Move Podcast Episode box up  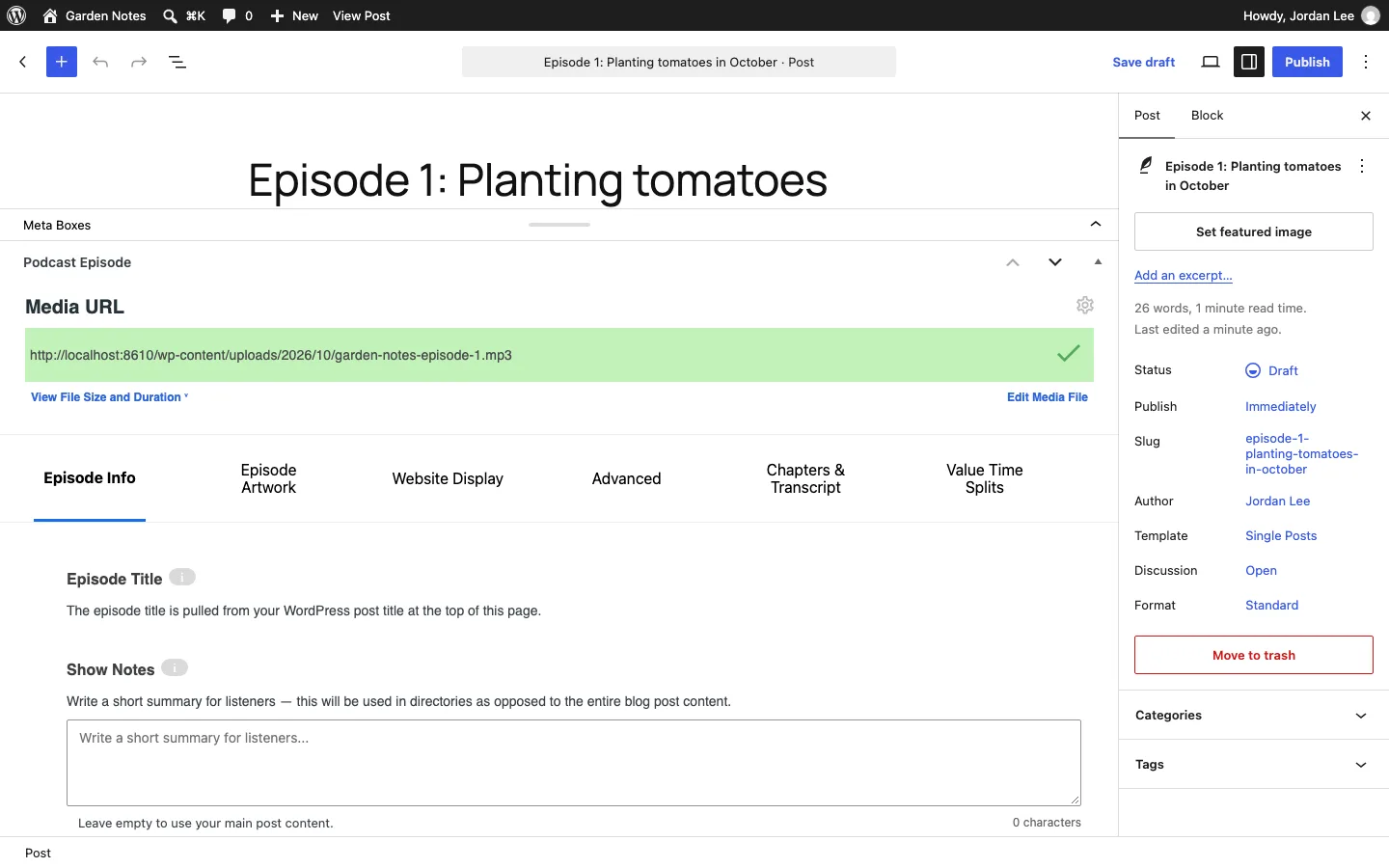tap(1013, 262)
